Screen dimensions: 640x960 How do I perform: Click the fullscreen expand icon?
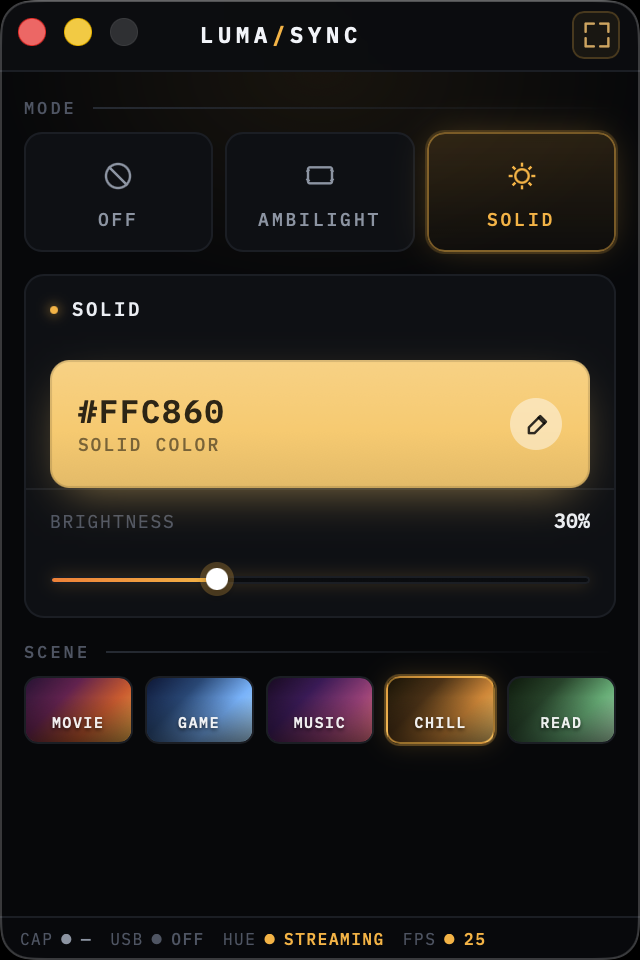(x=596, y=35)
